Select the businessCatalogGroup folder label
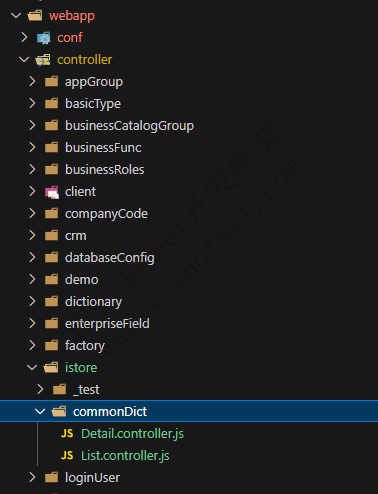Screen dimensions: 378x494 [x=129, y=126]
